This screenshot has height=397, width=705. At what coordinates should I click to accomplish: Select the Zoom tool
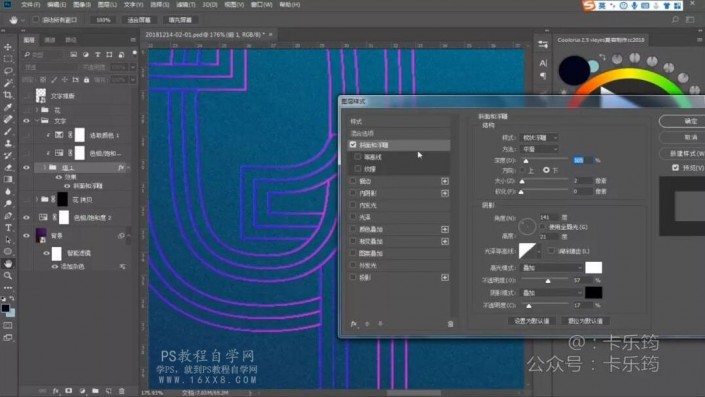coord(8,276)
